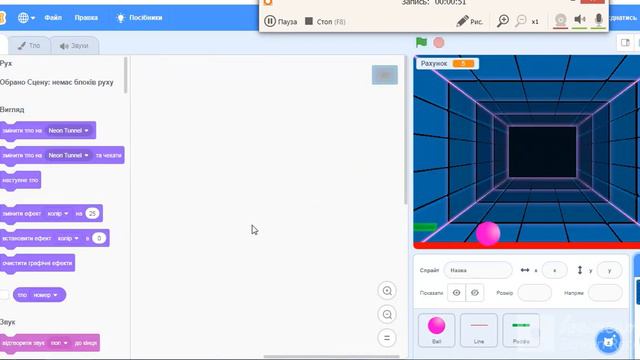Screen dimensions: 640x360
Task: Select the recorder pencil draw tool
Action: [x=469, y=21]
